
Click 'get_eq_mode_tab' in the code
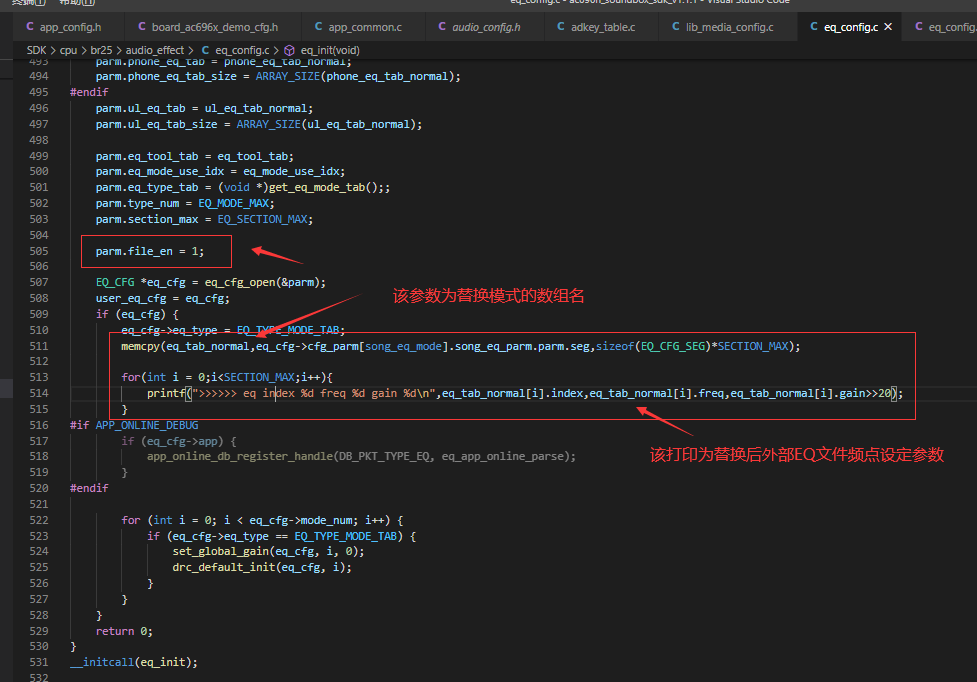(317, 187)
